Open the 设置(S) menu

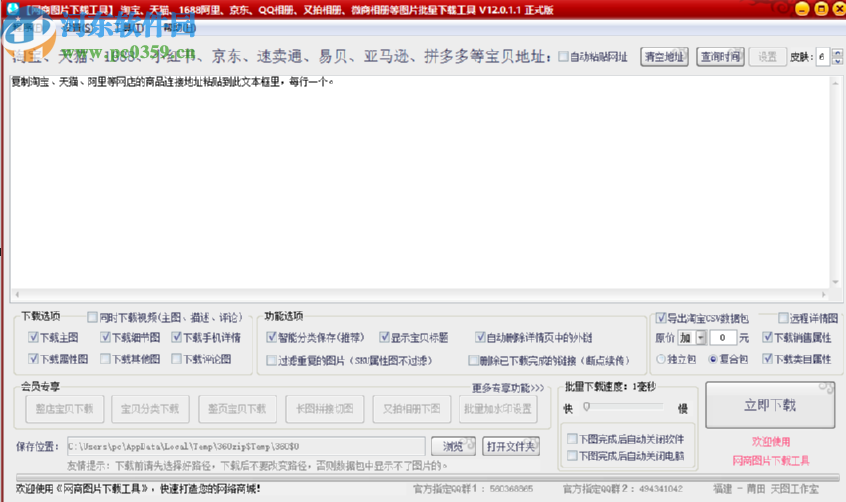[x=78, y=28]
